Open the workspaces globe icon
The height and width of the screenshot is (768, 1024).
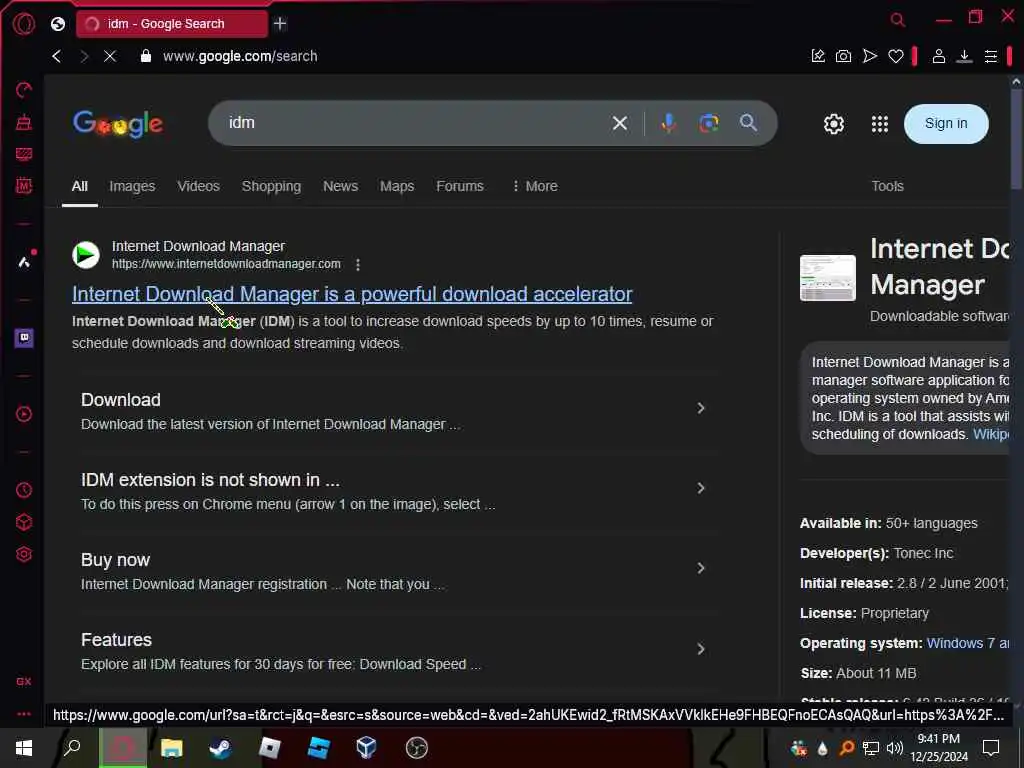57,24
